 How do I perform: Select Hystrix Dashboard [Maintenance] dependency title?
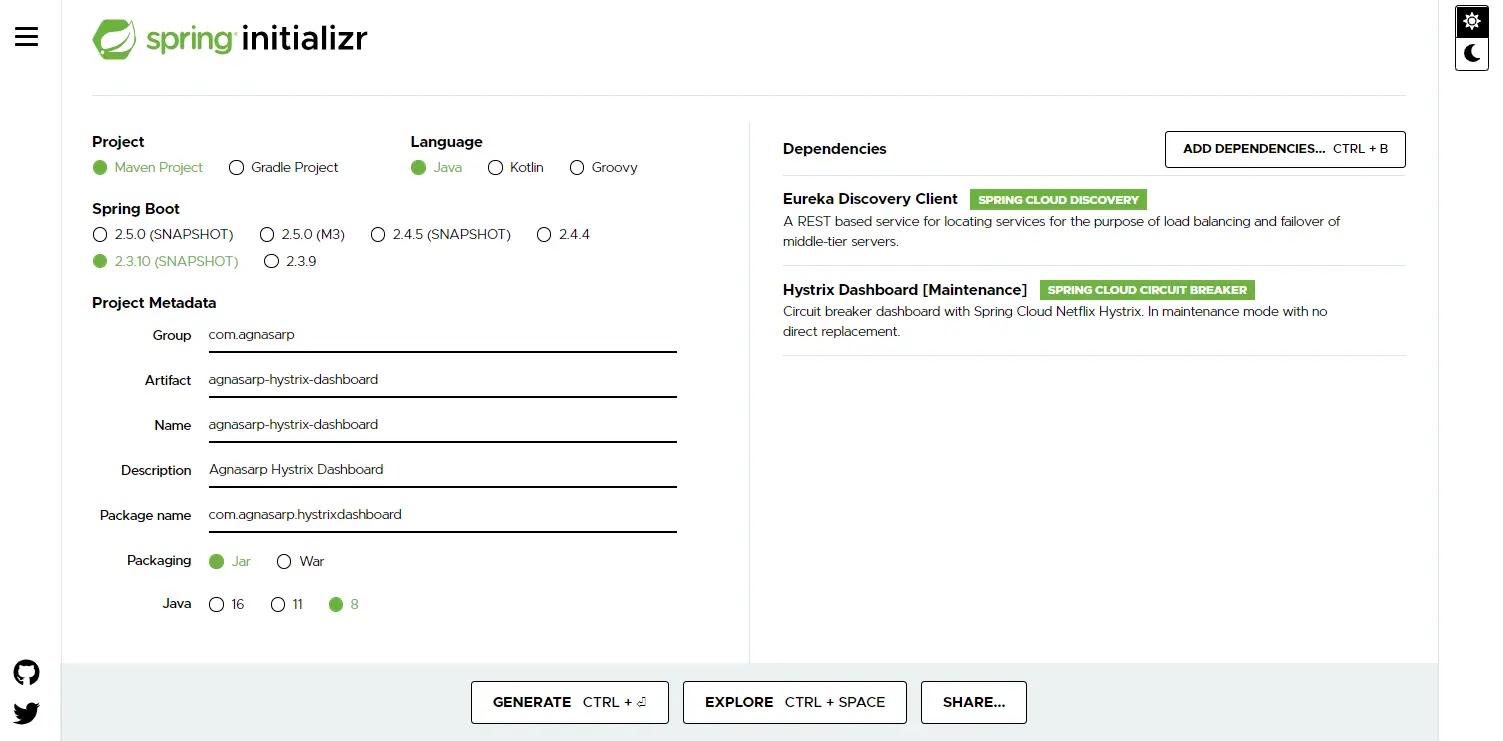905,290
